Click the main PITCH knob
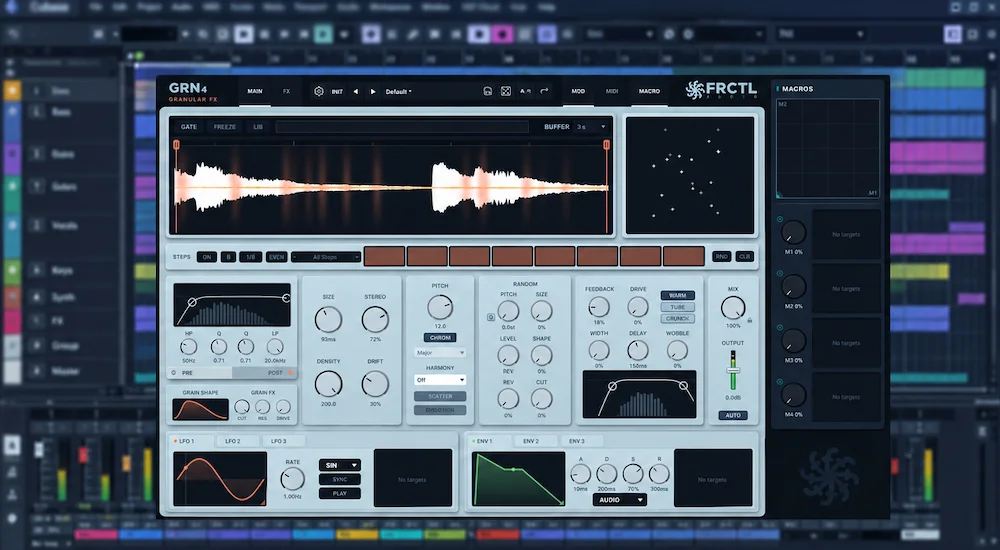The image size is (1000, 550). pos(440,307)
